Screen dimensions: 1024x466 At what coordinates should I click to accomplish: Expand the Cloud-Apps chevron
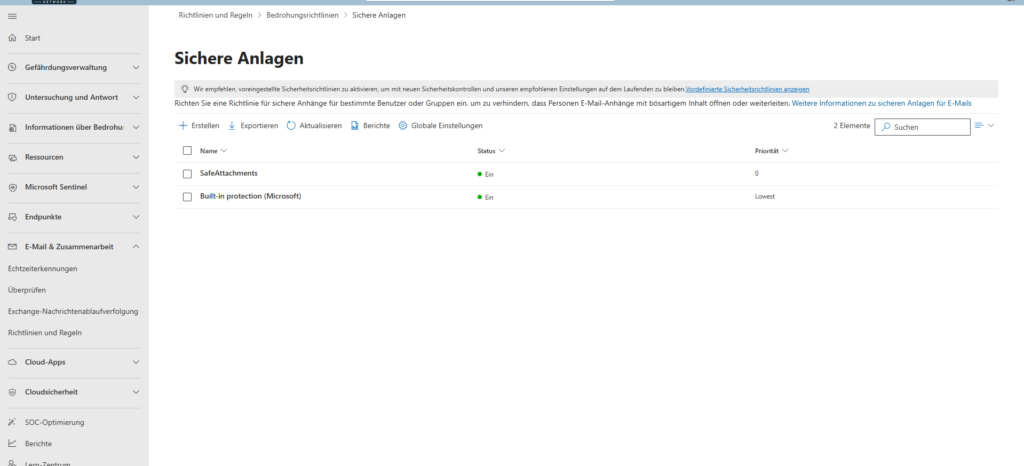coord(136,362)
